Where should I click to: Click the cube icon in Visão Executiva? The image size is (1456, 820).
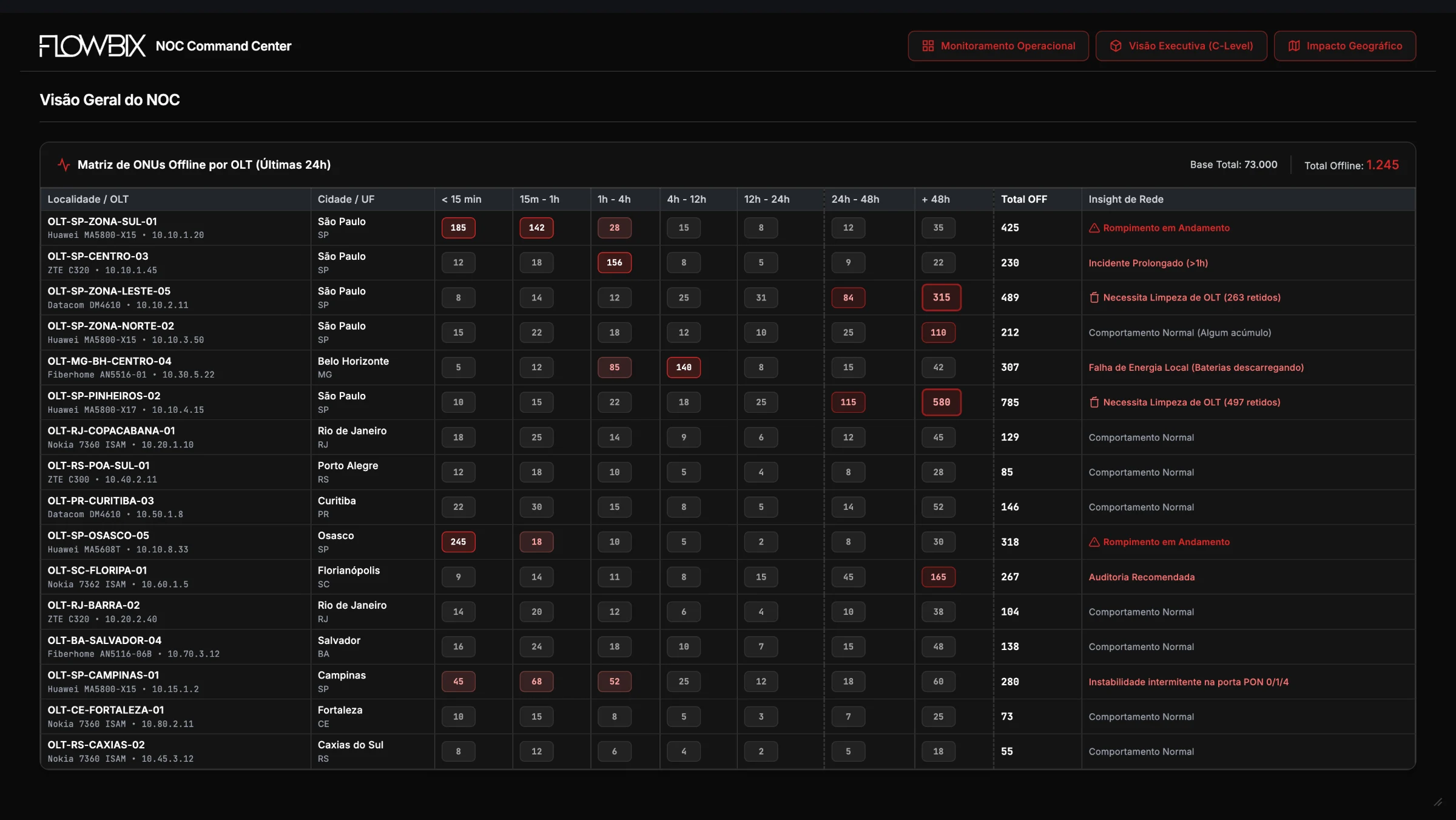(x=1115, y=46)
